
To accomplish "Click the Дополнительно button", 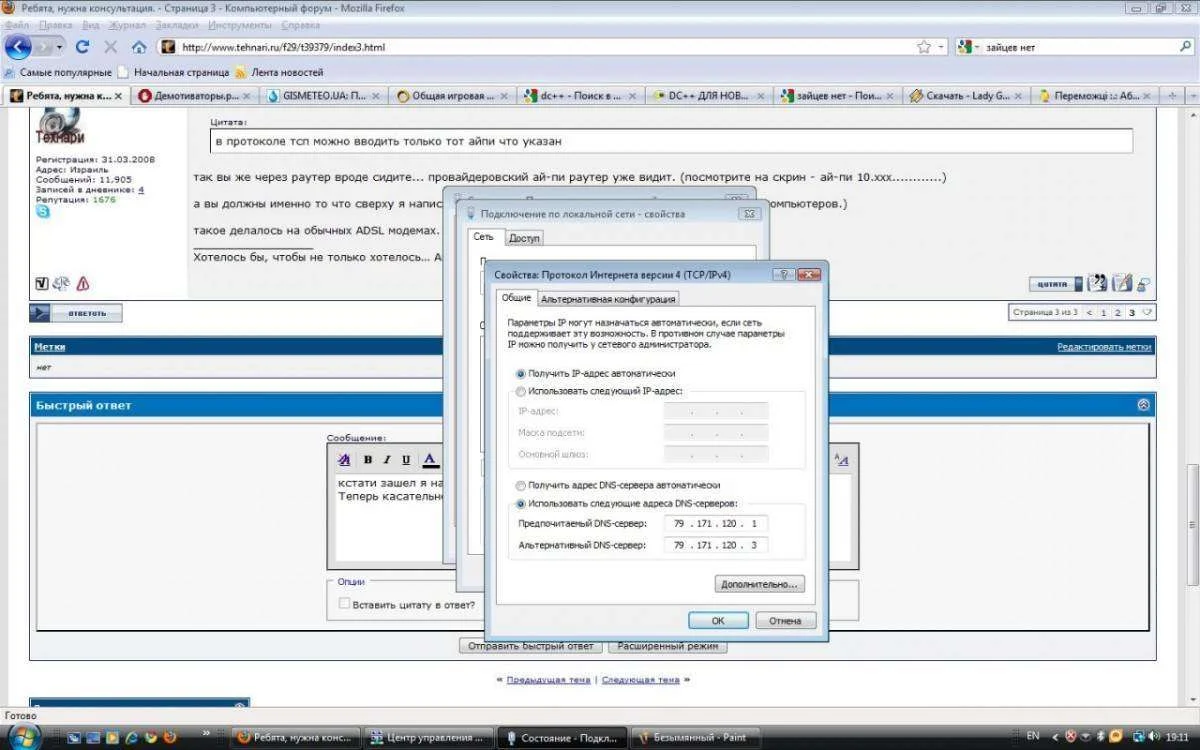I will (759, 584).
